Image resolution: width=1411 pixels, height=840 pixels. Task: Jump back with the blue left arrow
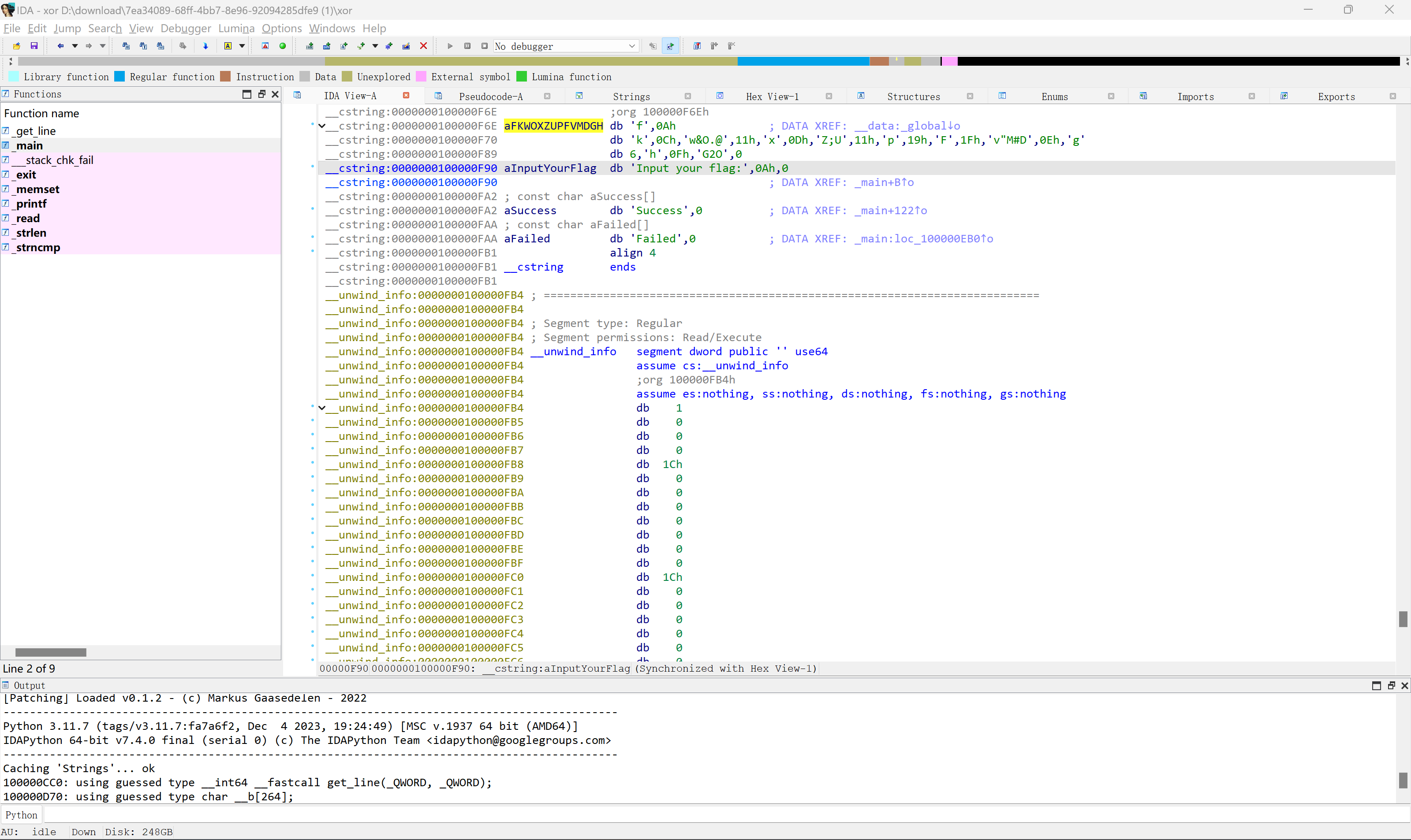(60, 46)
